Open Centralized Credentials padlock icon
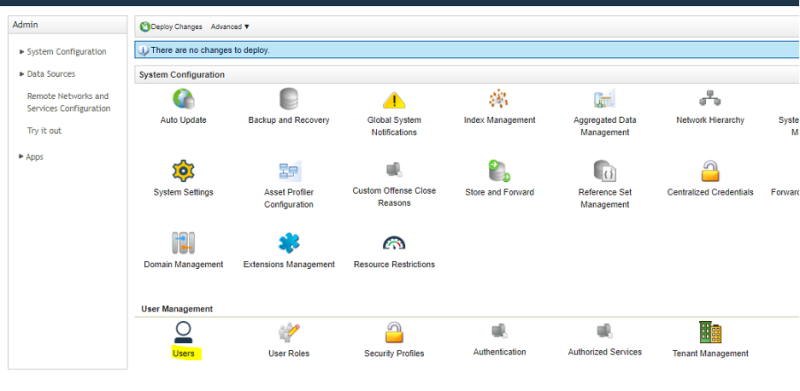Image resolution: width=800 pixels, height=391 pixels. [x=710, y=171]
